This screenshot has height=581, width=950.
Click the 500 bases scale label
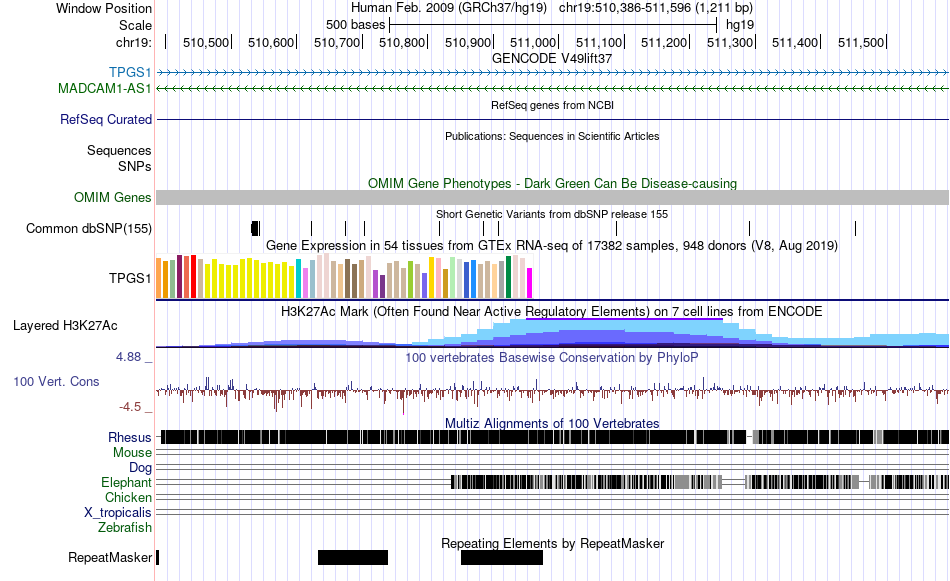click(x=356, y=25)
